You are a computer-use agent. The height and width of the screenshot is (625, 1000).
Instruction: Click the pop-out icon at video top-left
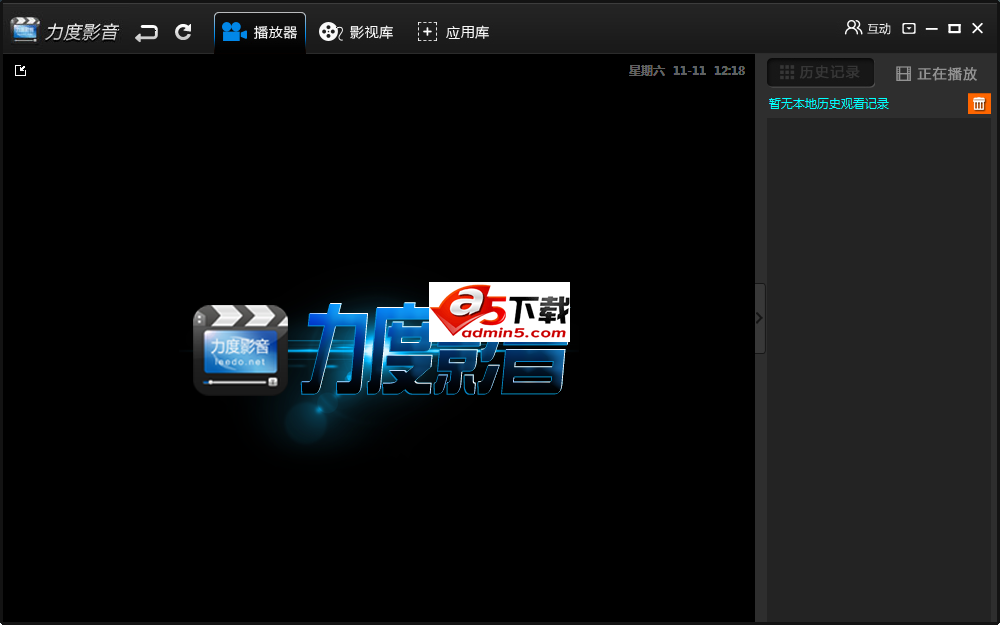pos(21,70)
